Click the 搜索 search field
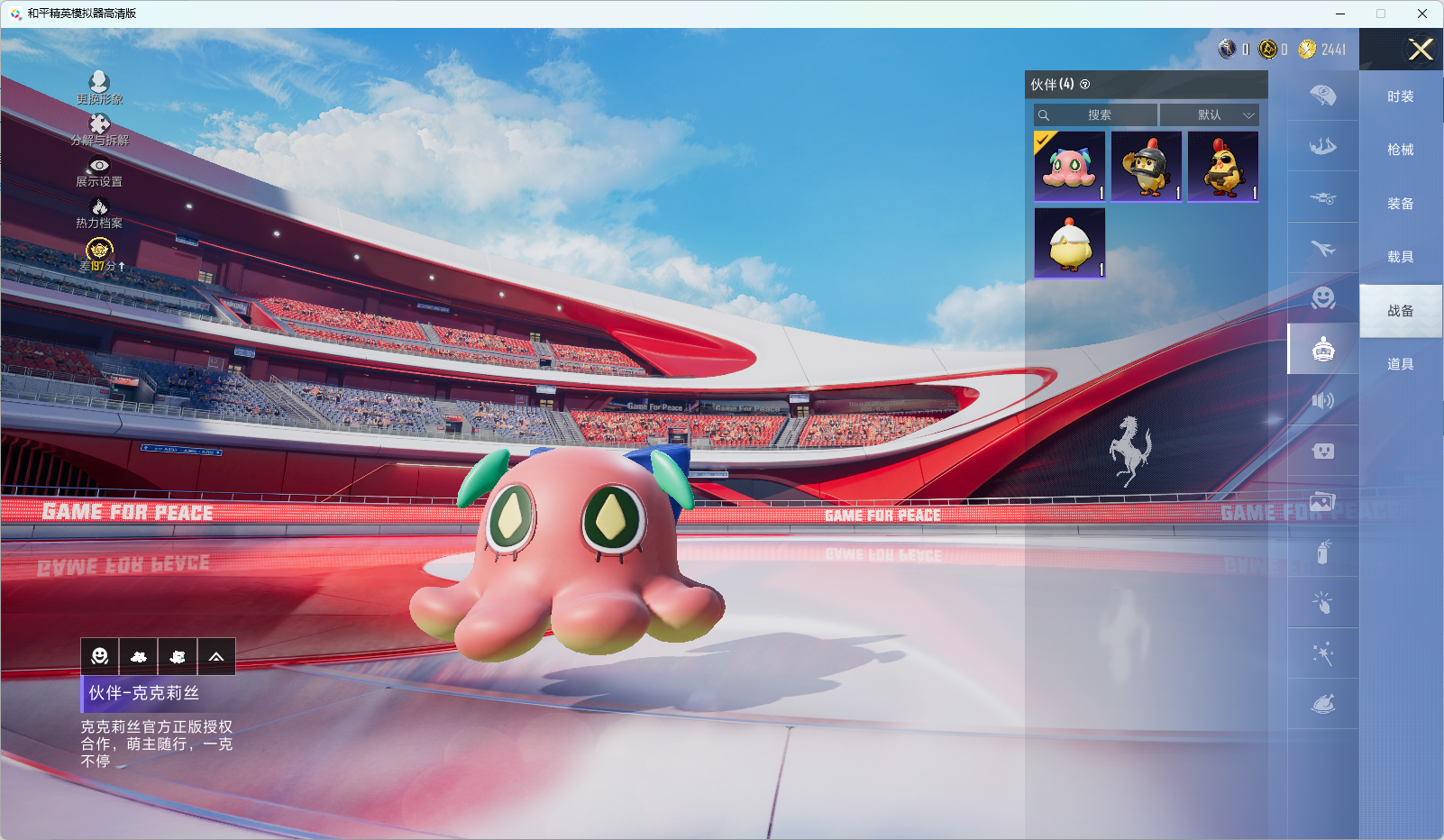The width and height of the screenshot is (1444, 840). [1095, 114]
